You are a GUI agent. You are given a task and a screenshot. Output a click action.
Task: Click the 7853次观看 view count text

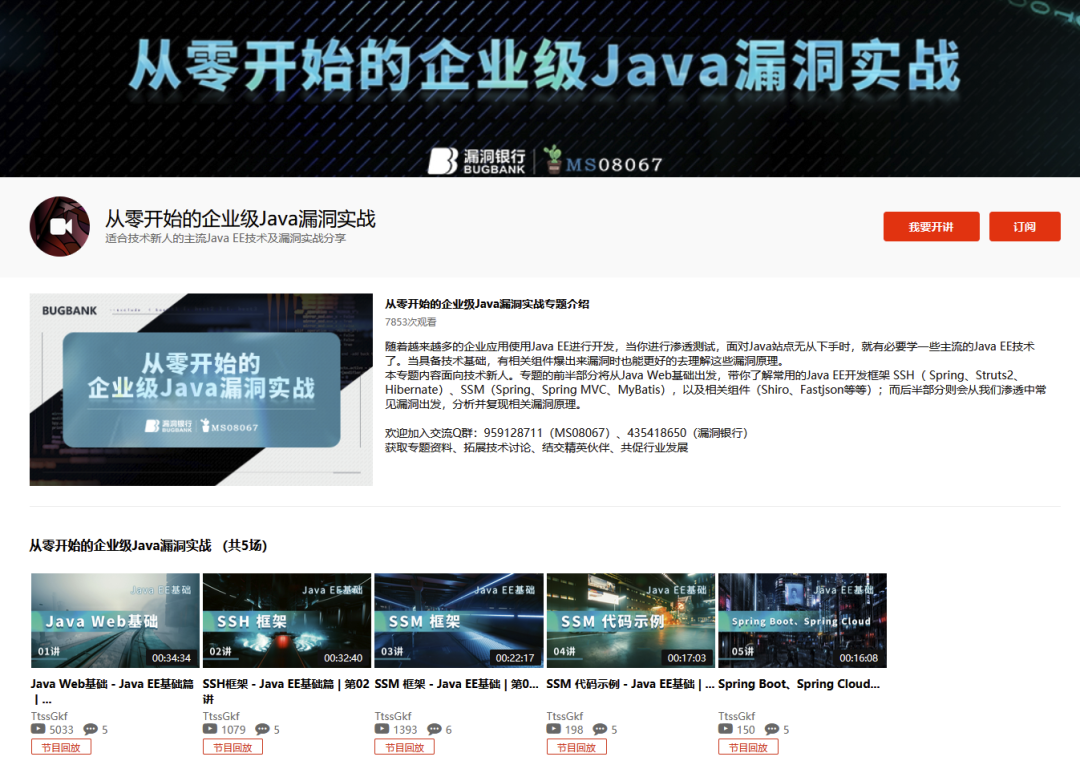(x=411, y=322)
